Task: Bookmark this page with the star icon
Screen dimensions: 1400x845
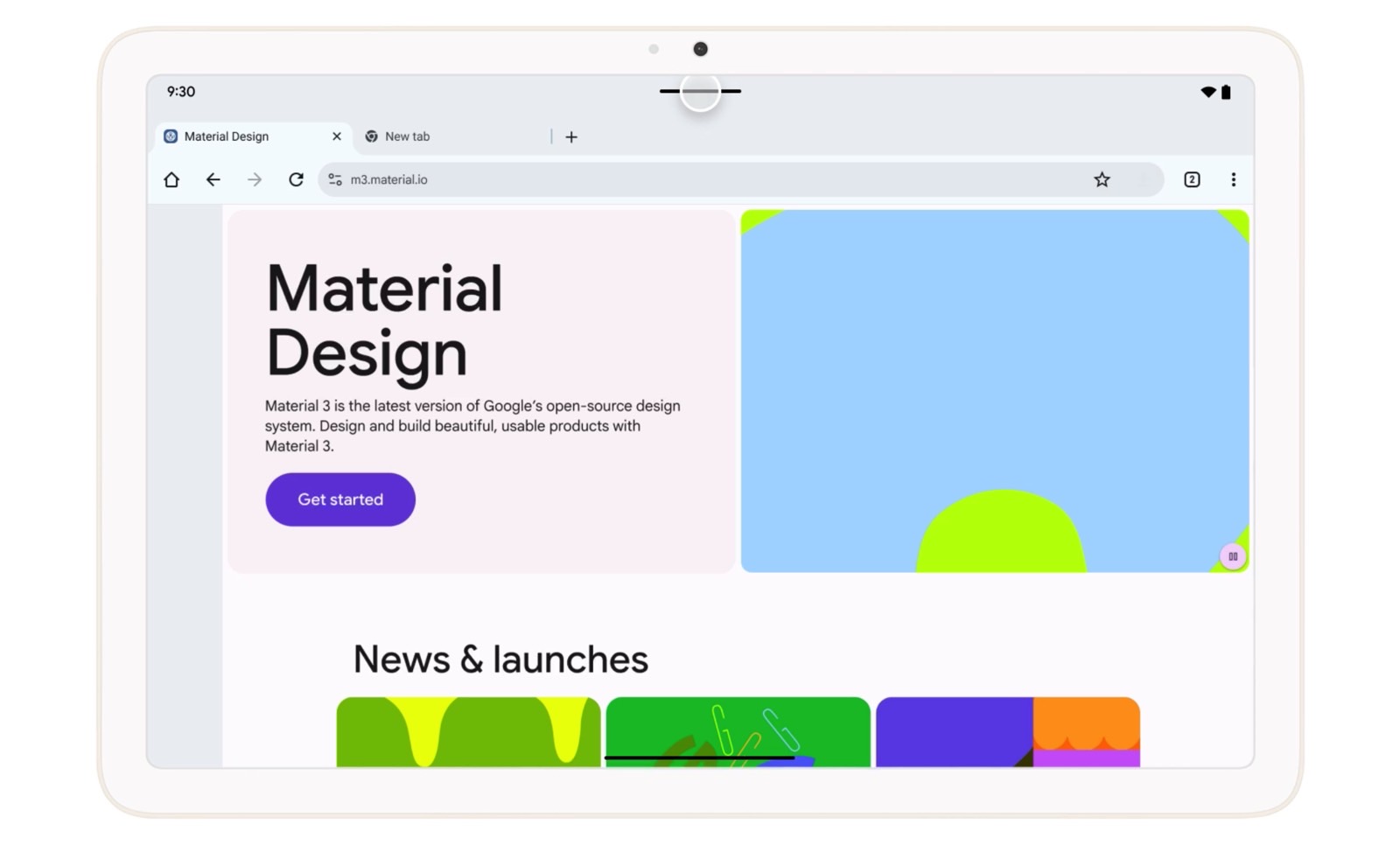Action: tap(1102, 179)
